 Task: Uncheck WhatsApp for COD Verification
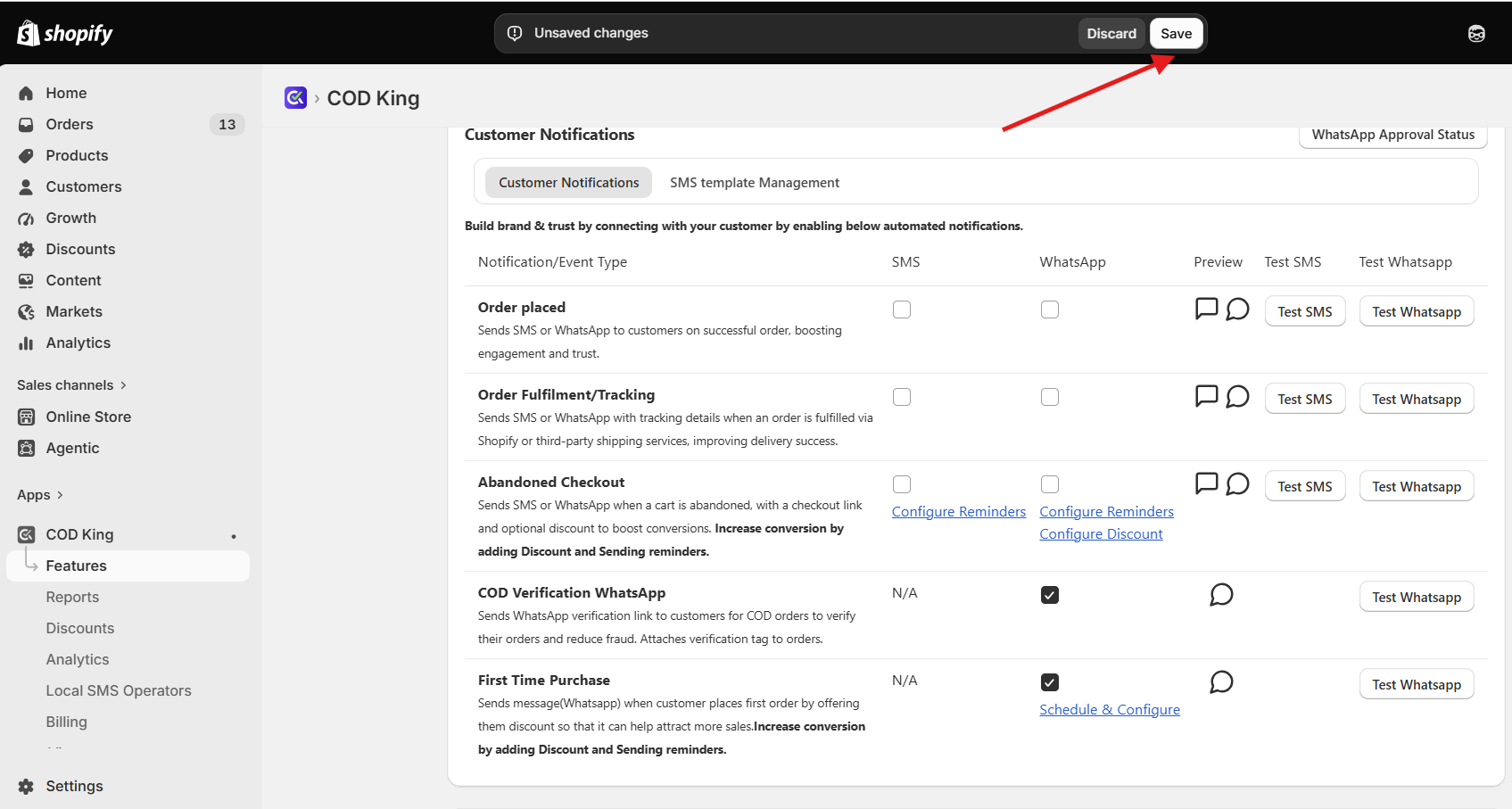1050,595
